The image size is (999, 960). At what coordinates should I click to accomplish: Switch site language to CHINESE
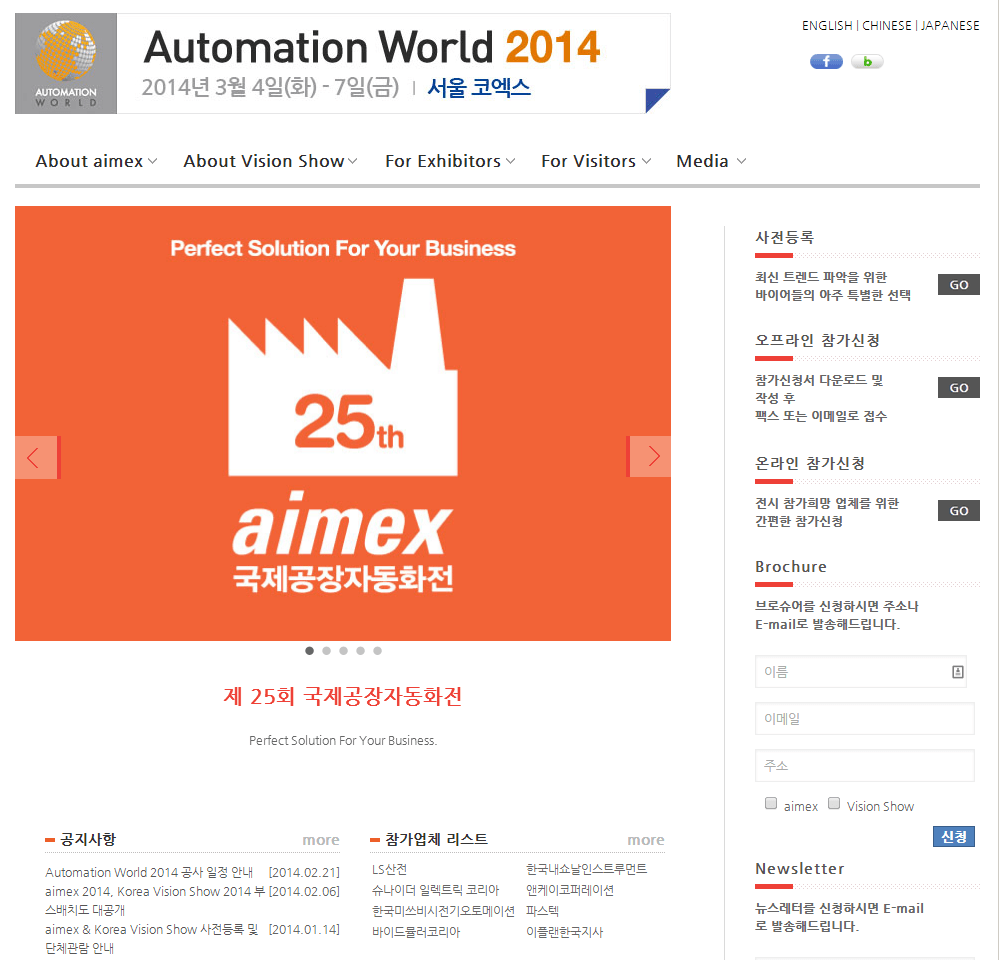886,25
